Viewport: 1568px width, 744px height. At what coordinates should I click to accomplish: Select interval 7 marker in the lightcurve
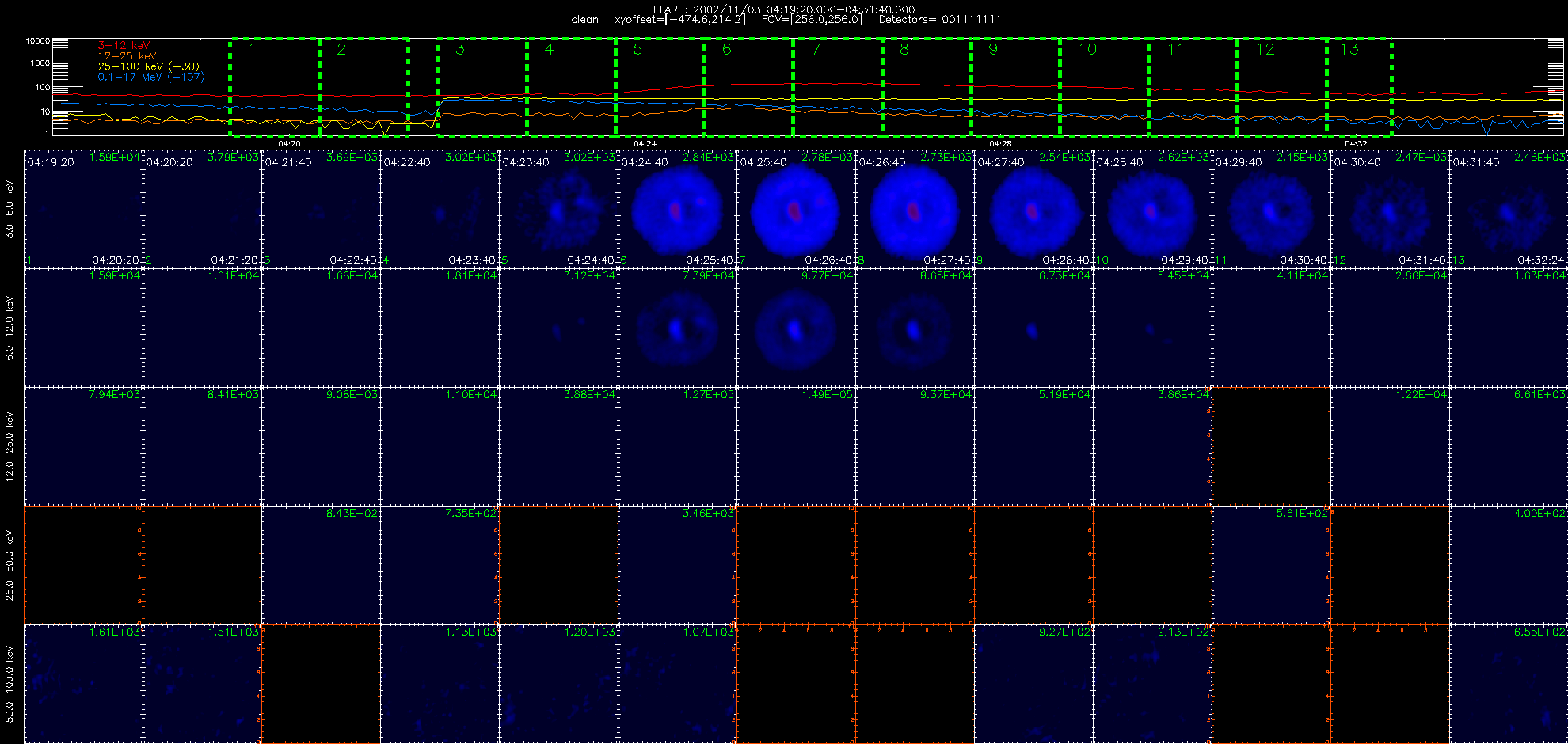pos(816,49)
